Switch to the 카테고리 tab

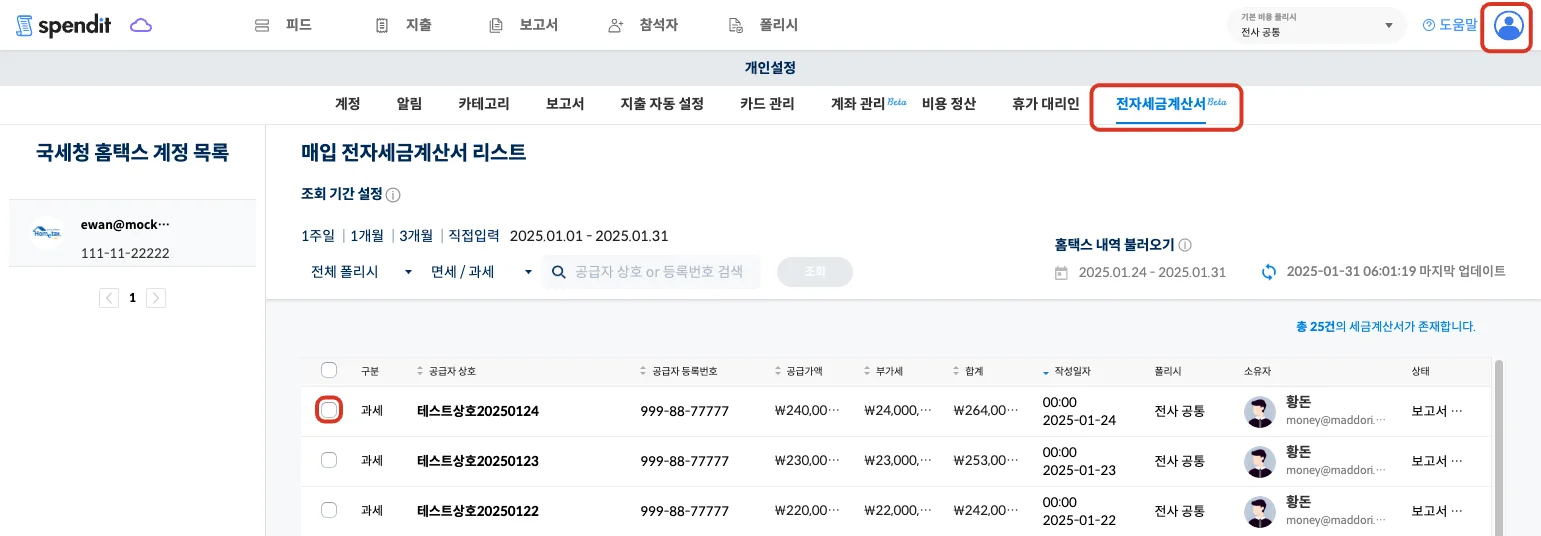coord(484,104)
